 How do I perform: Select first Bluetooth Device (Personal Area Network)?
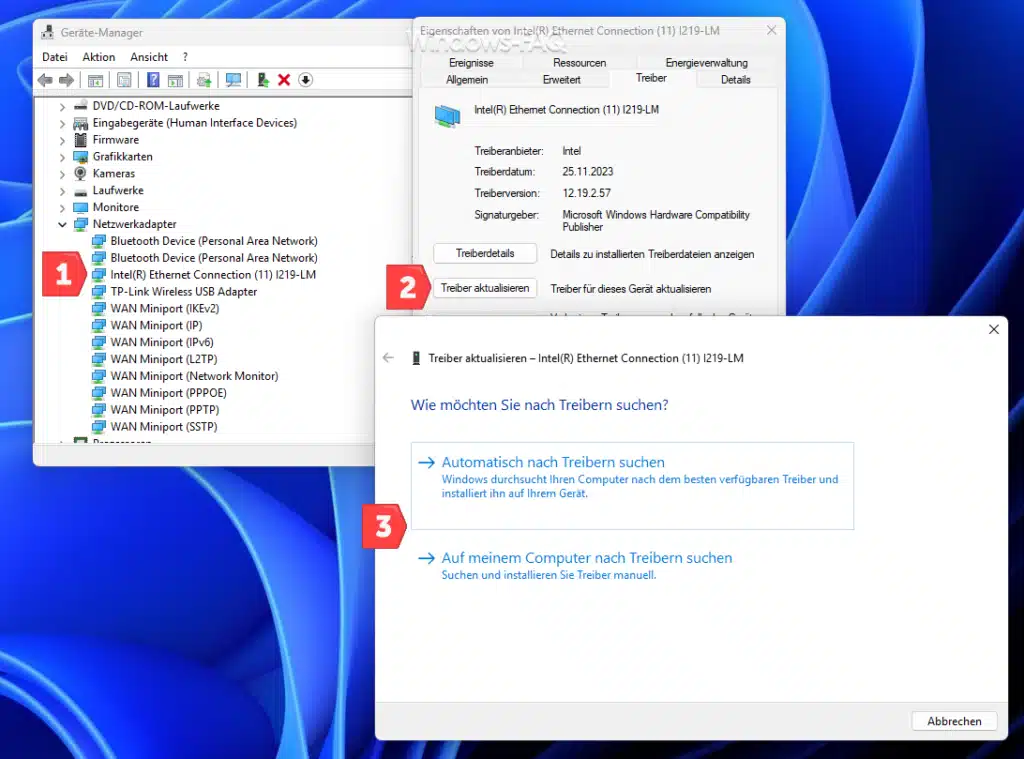(x=214, y=241)
